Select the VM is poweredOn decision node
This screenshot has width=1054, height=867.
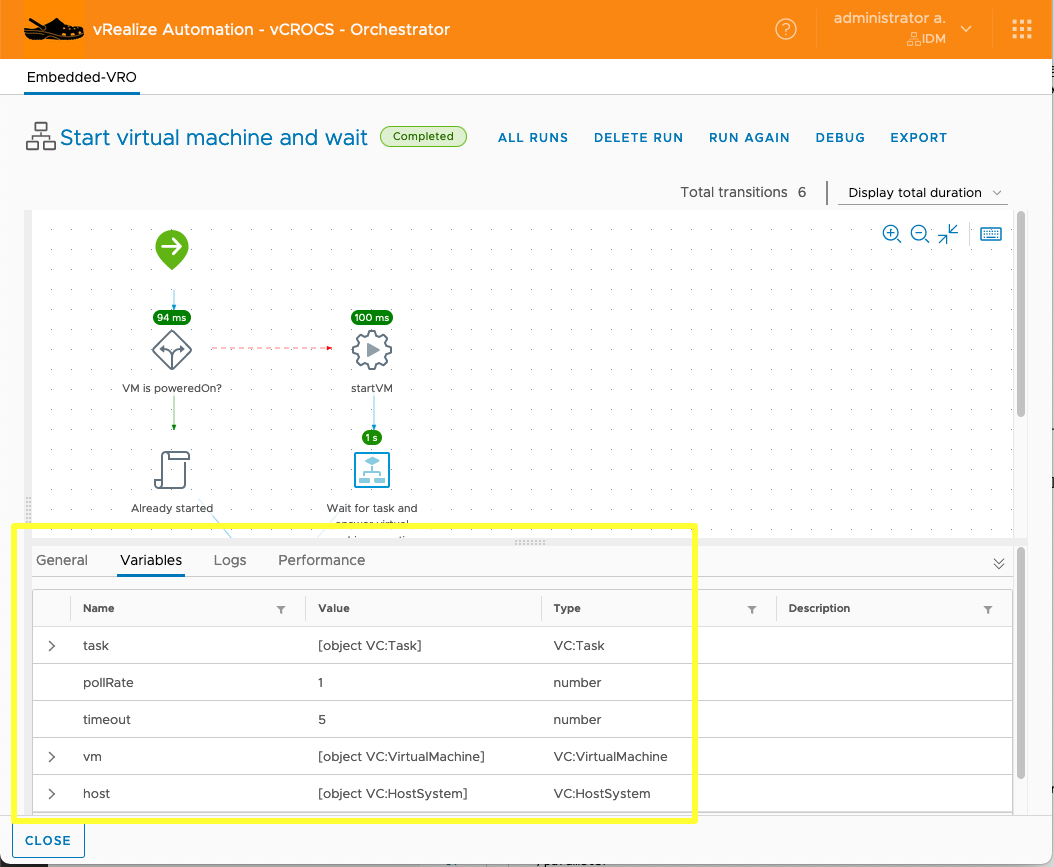coord(171,350)
